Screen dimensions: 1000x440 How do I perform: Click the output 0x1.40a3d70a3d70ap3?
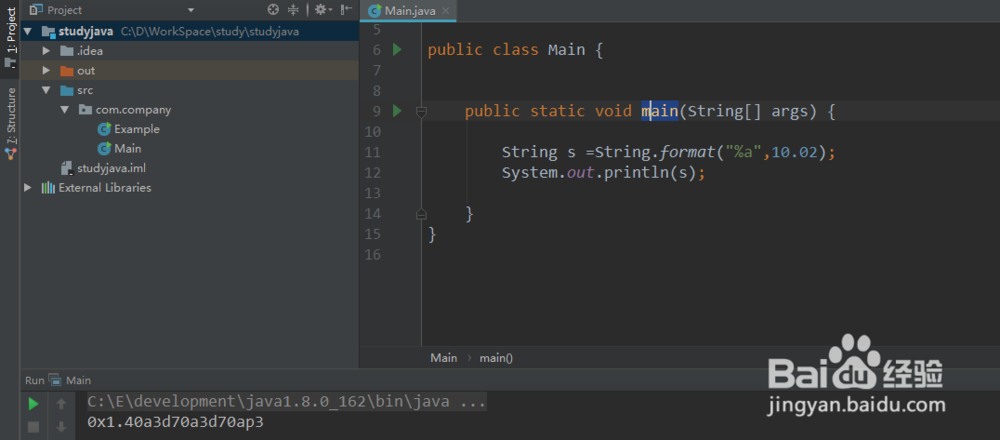(x=175, y=422)
